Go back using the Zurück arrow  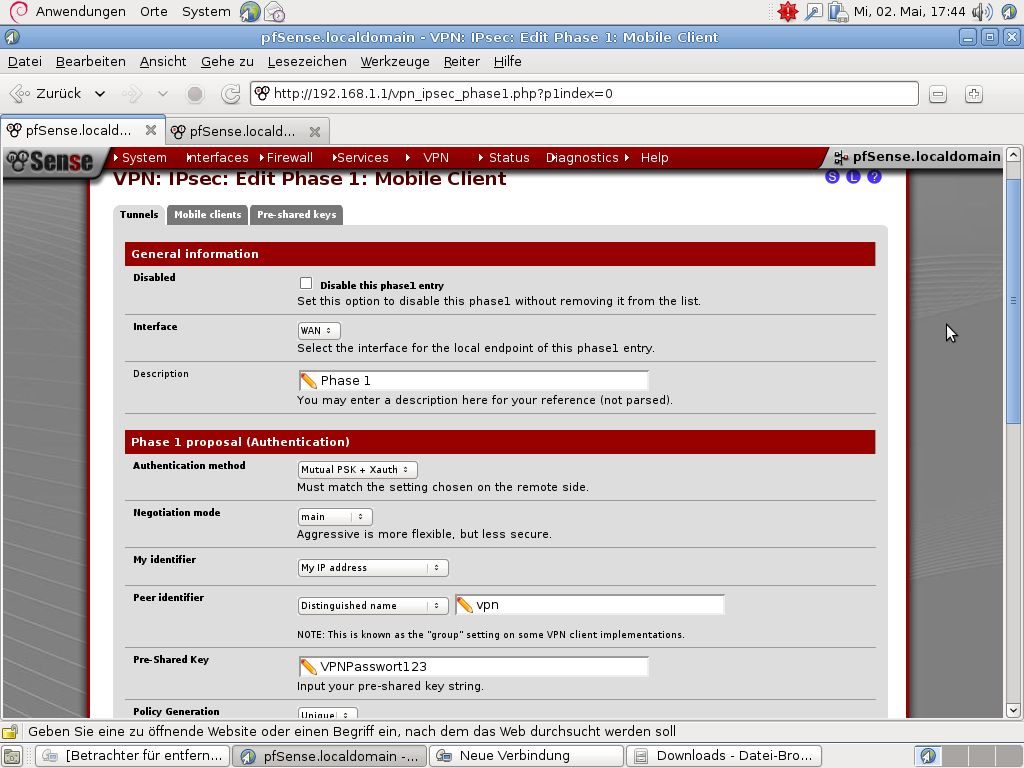pos(46,93)
